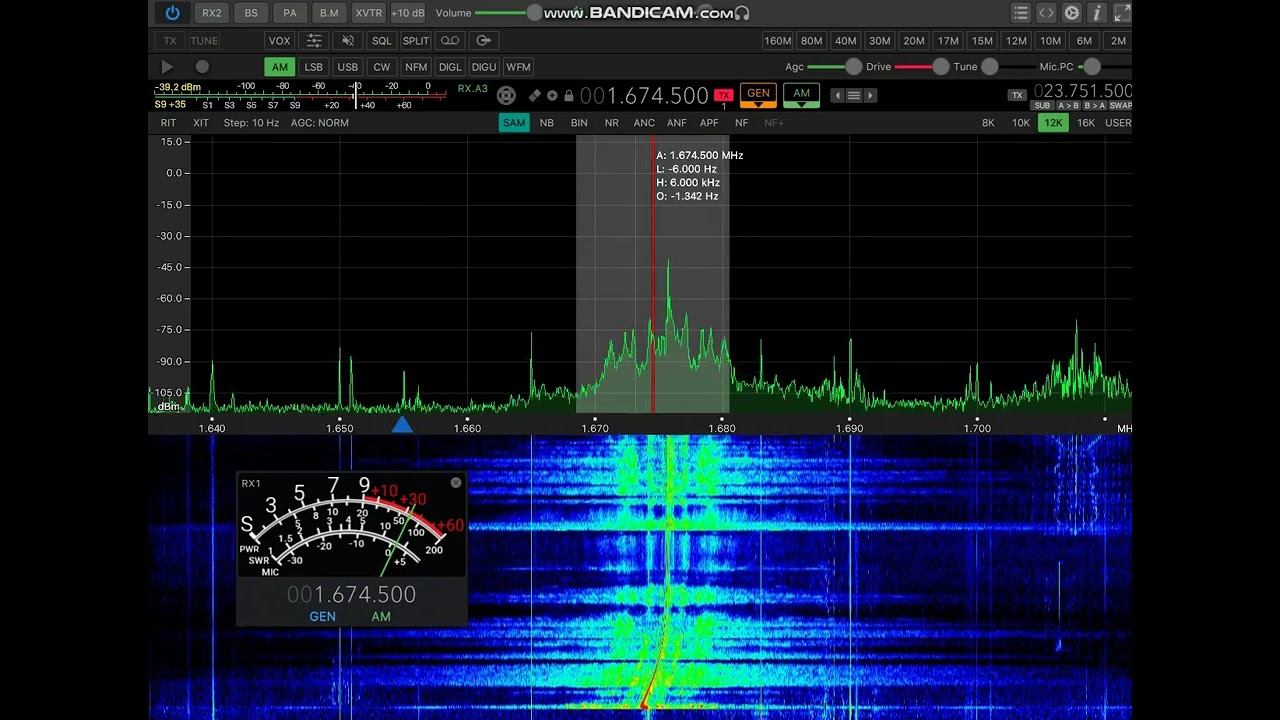Click the frequency lock padlock icon
The image size is (1280, 720).
[x=568, y=96]
